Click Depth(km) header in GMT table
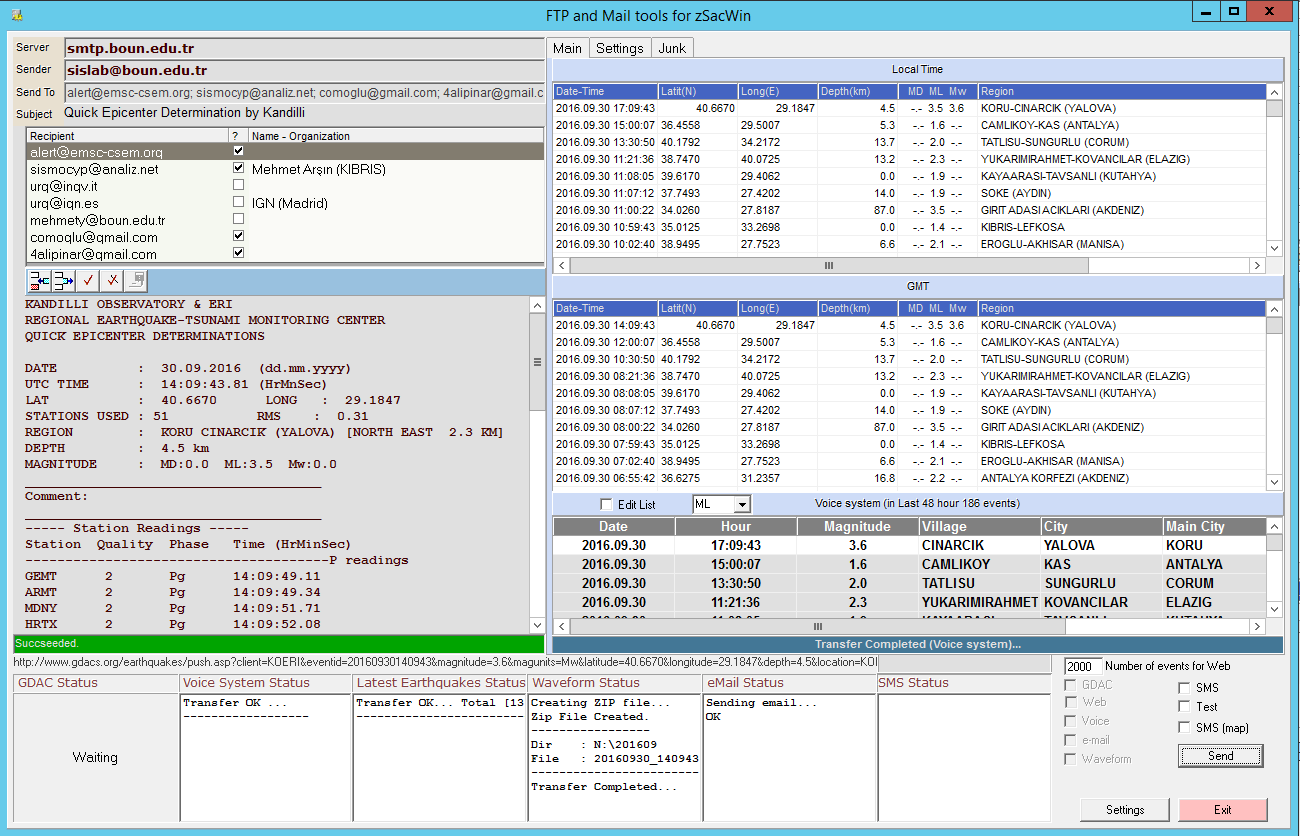Viewport: 1300px width, 836px height. point(857,308)
